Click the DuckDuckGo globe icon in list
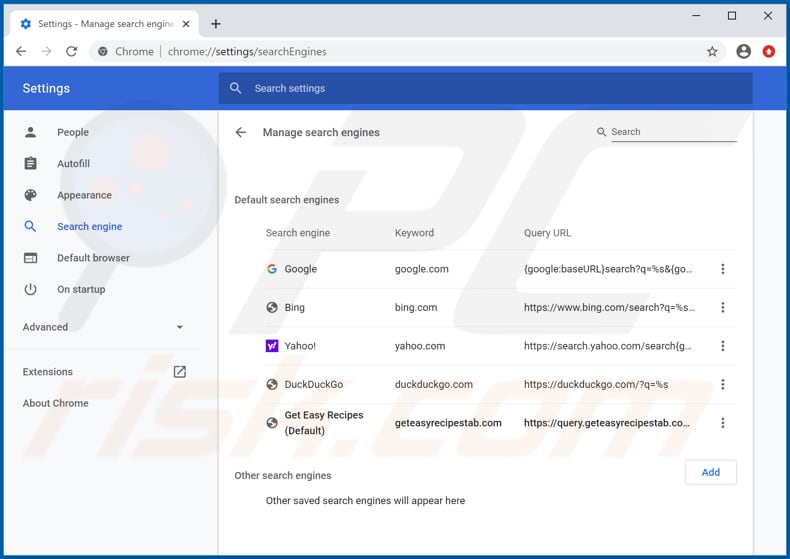The height and width of the screenshot is (559, 790). coord(272,385)
